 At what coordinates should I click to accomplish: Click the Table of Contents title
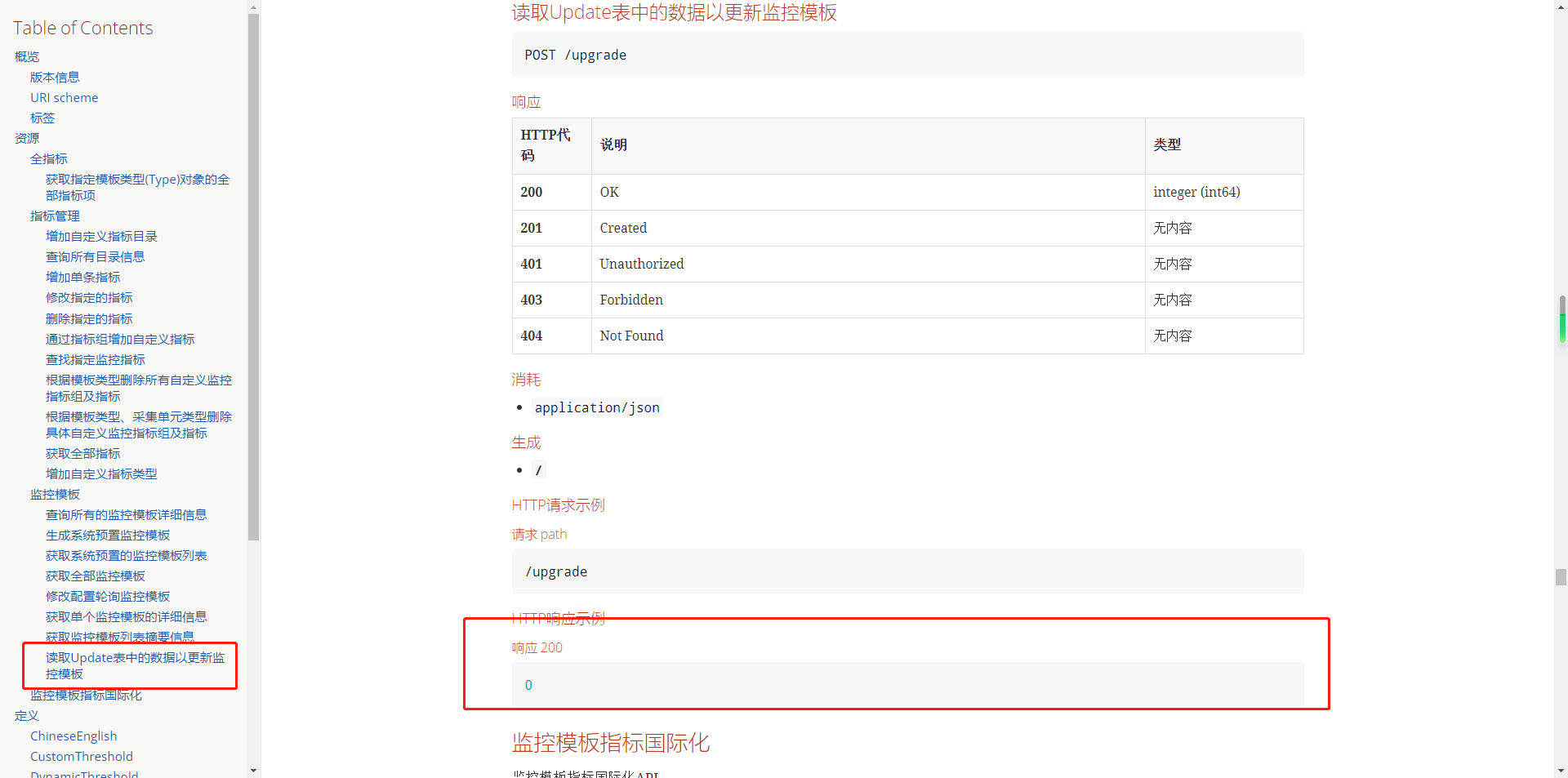[82, 28]
